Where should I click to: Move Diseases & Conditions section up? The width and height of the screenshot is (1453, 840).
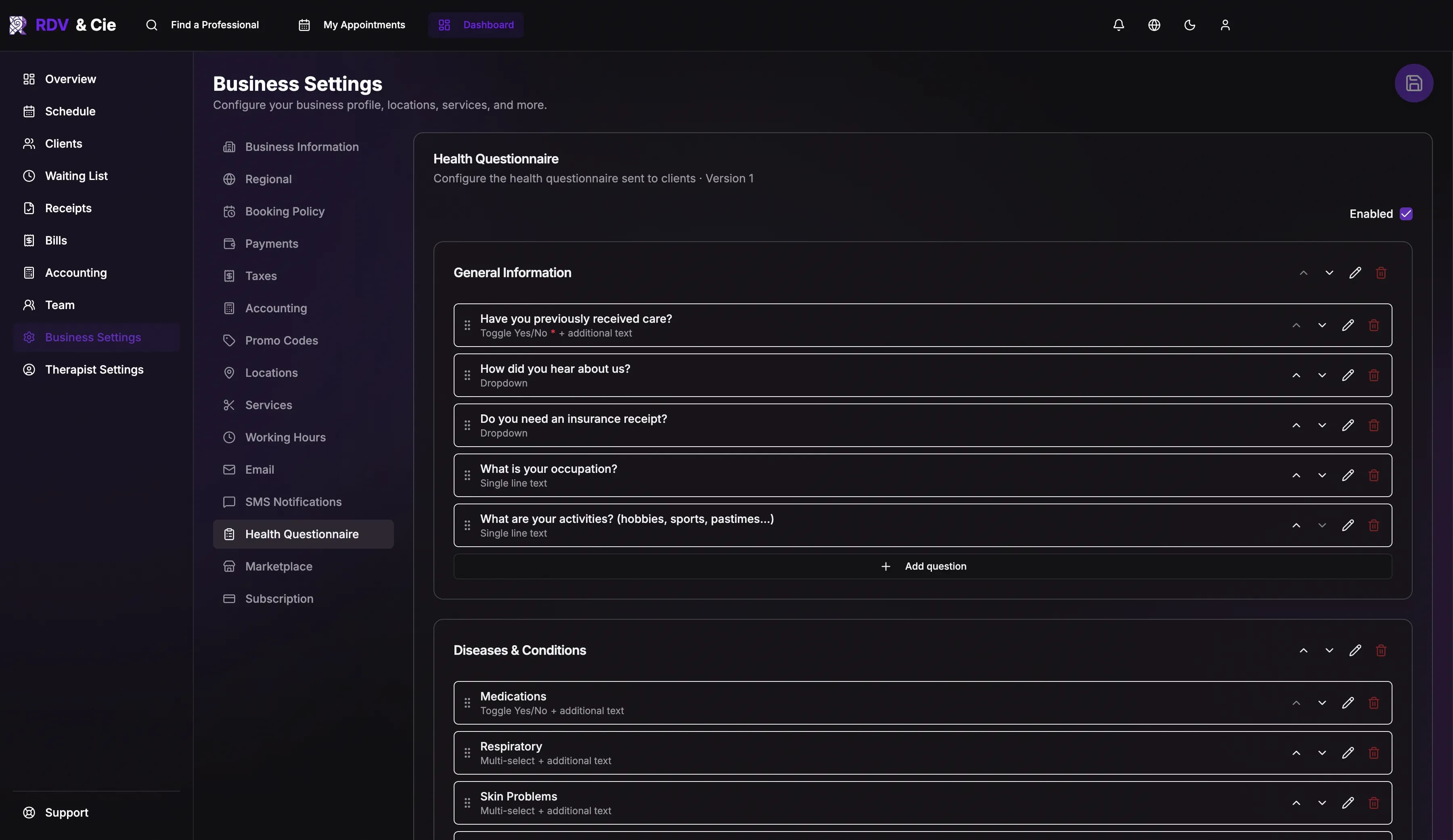(1303, 650)
